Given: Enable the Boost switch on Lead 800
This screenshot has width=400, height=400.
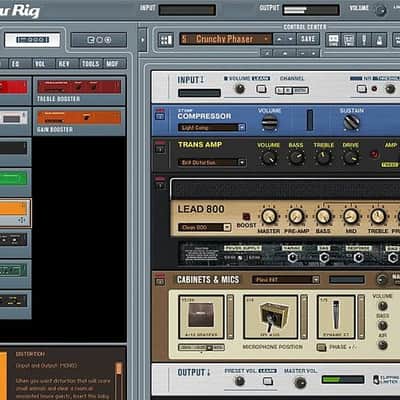Looking at the screenshot, I should [x=246, y=216].
